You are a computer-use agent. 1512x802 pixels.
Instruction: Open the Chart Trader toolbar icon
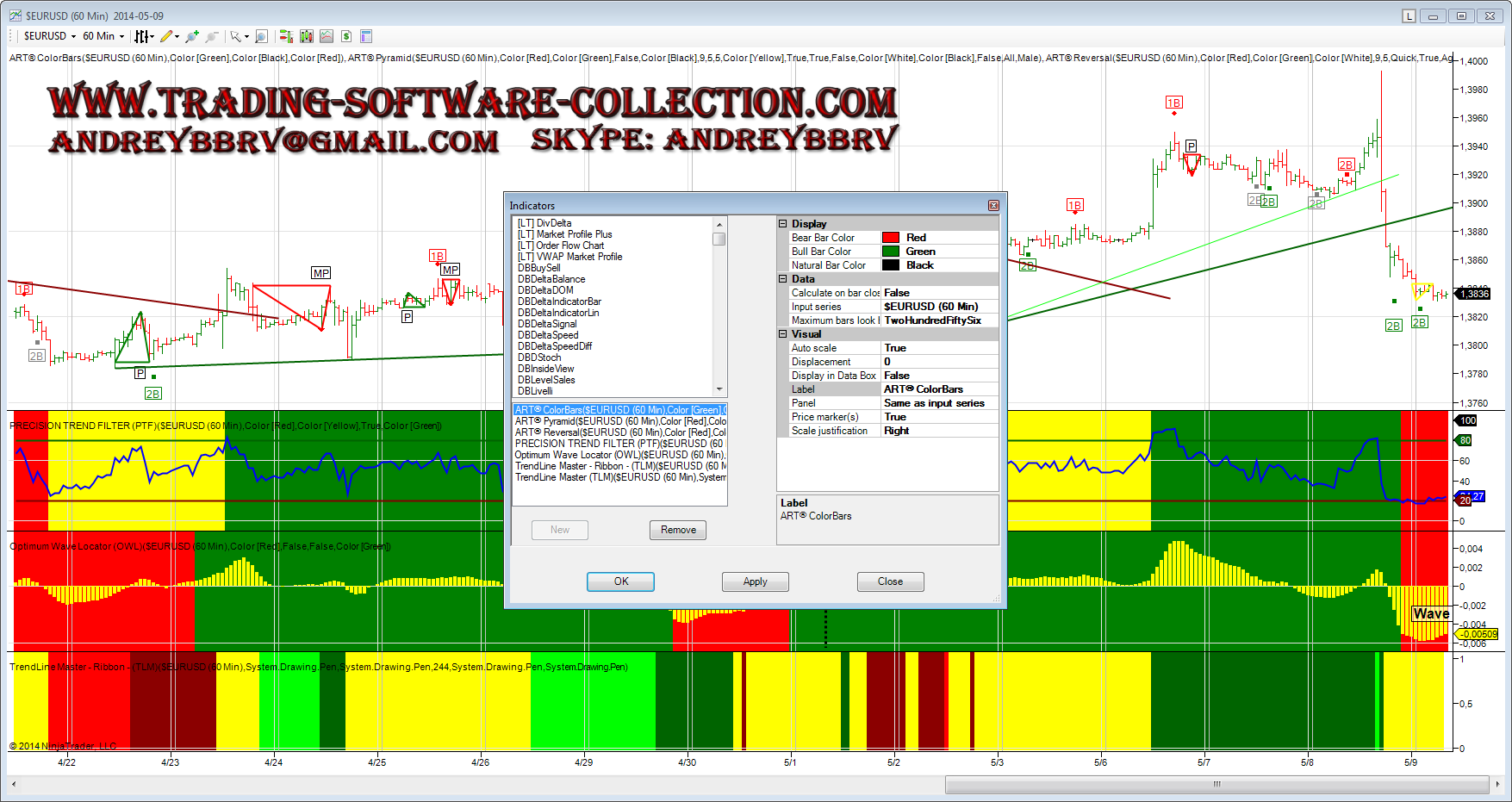286,36
